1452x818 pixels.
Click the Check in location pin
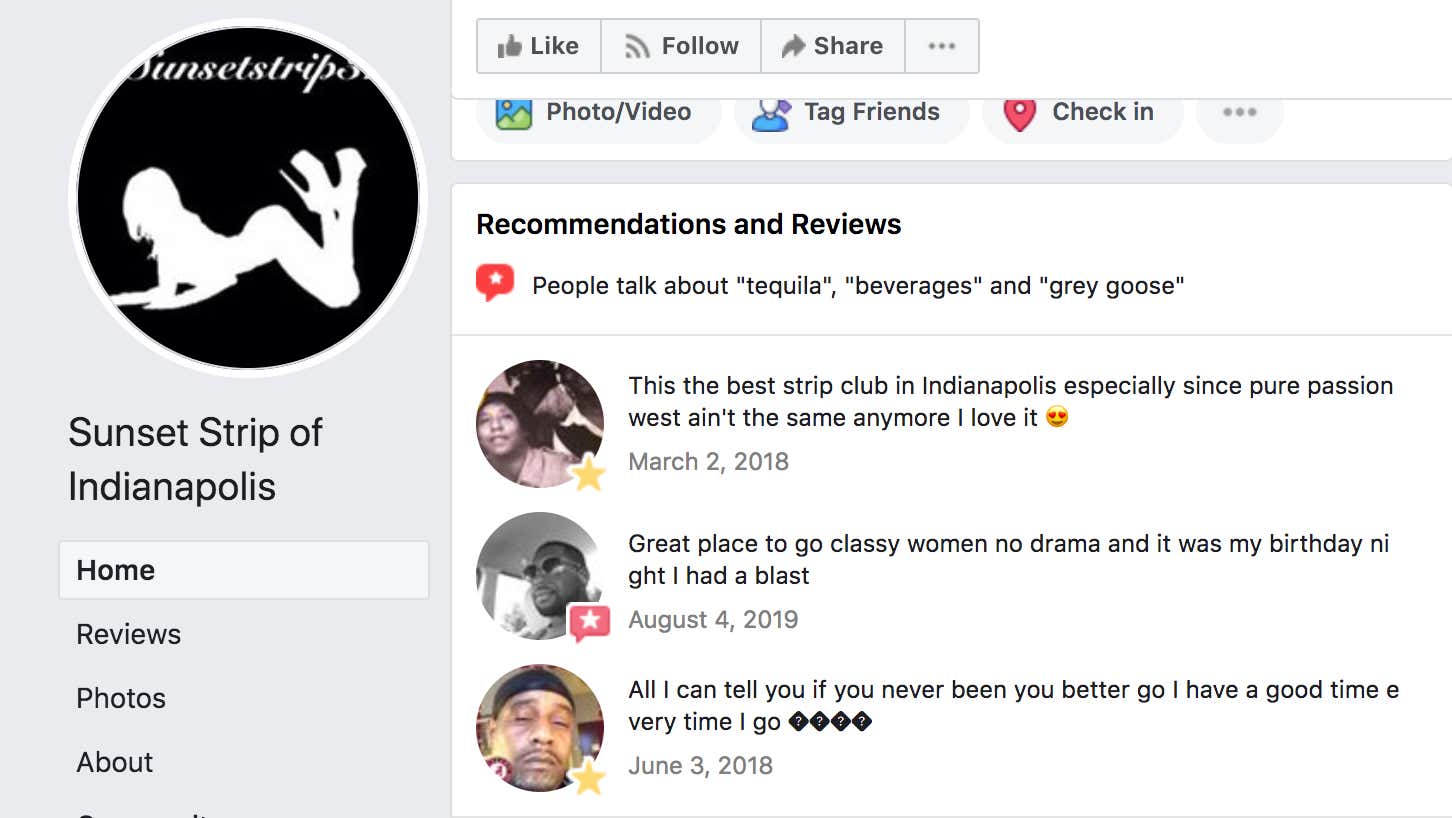point(1019,114)
